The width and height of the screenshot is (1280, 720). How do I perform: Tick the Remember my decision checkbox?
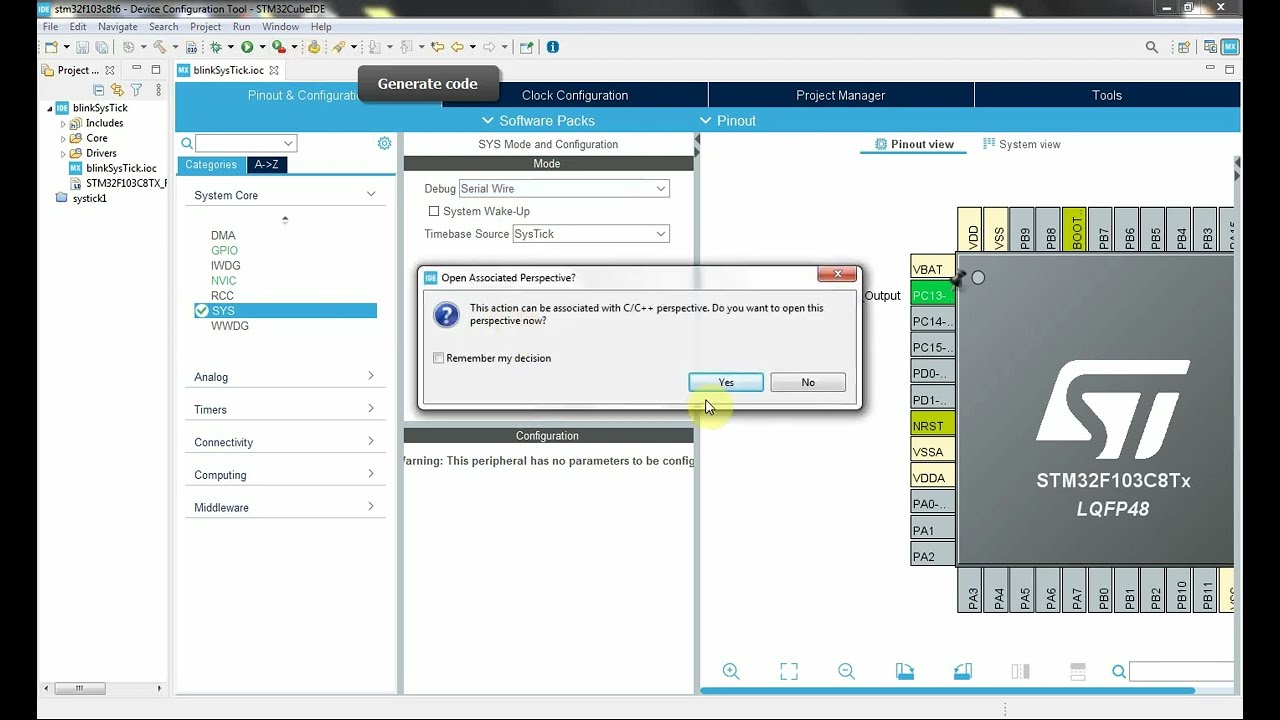438,358
